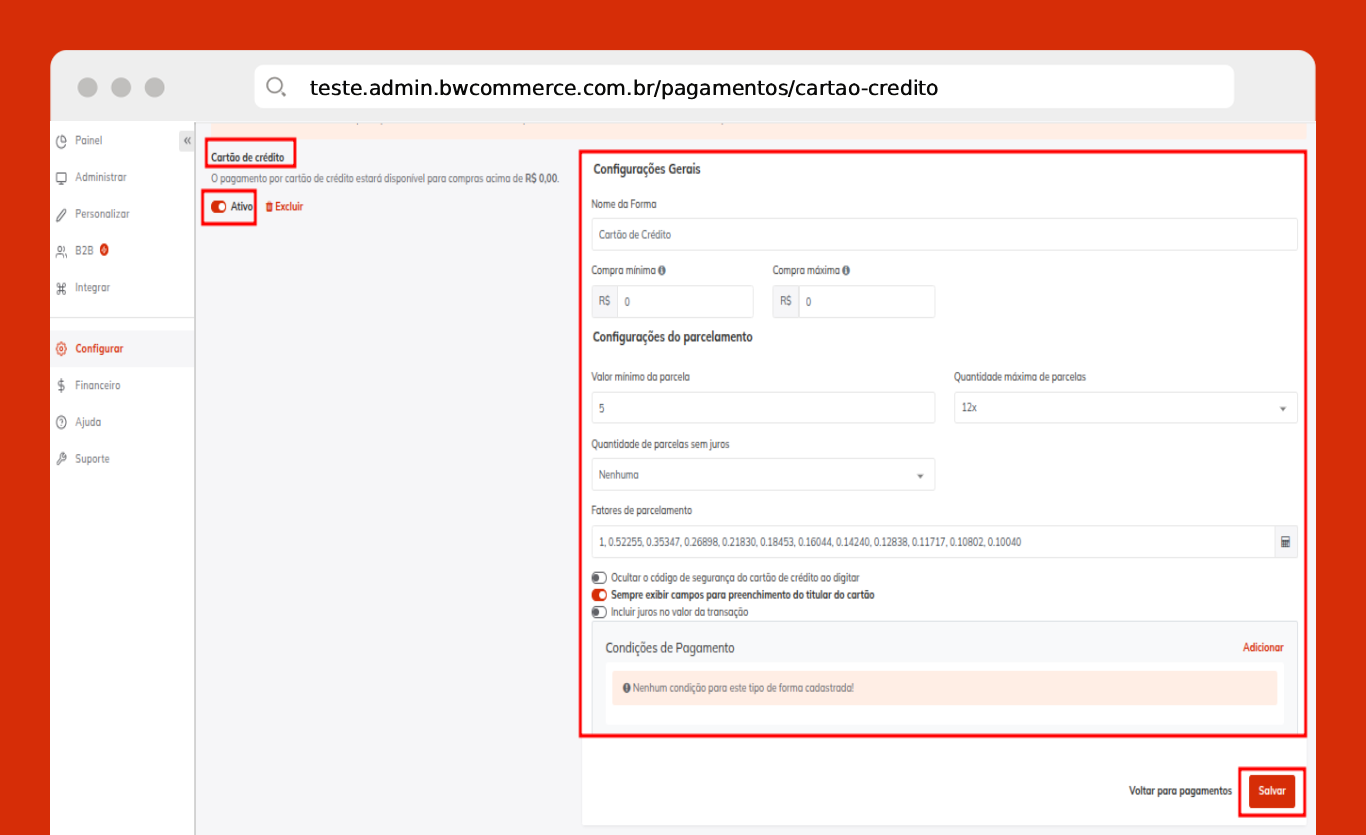
Task: Click Adicionar in Condições de Pagamento
Action: click(x=1262, y=648)
